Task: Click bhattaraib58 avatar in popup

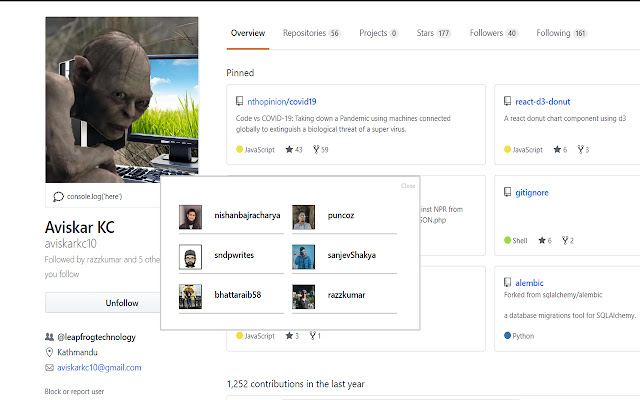Action: pyautogui.click(x=190, y=296)
